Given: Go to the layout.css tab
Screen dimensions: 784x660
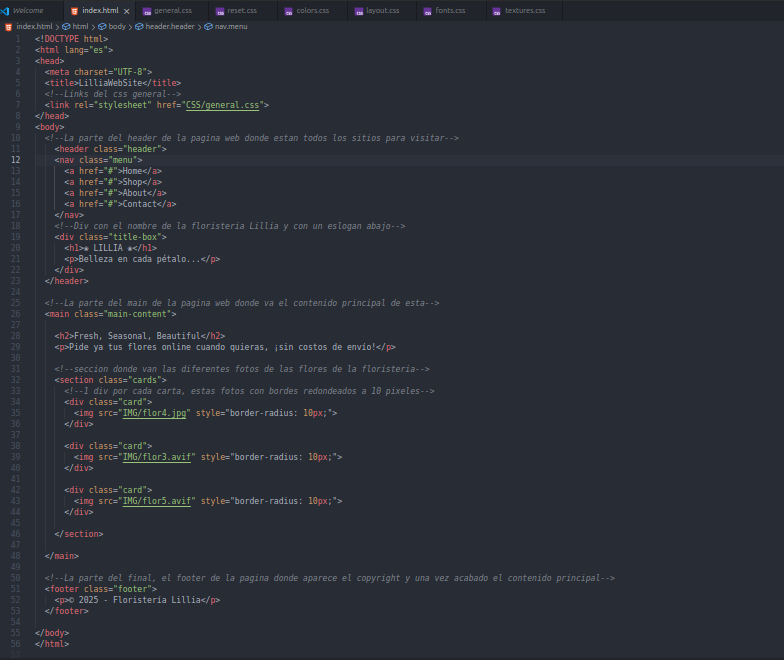Looking at the screenshot, I should (x=382, y=11).
